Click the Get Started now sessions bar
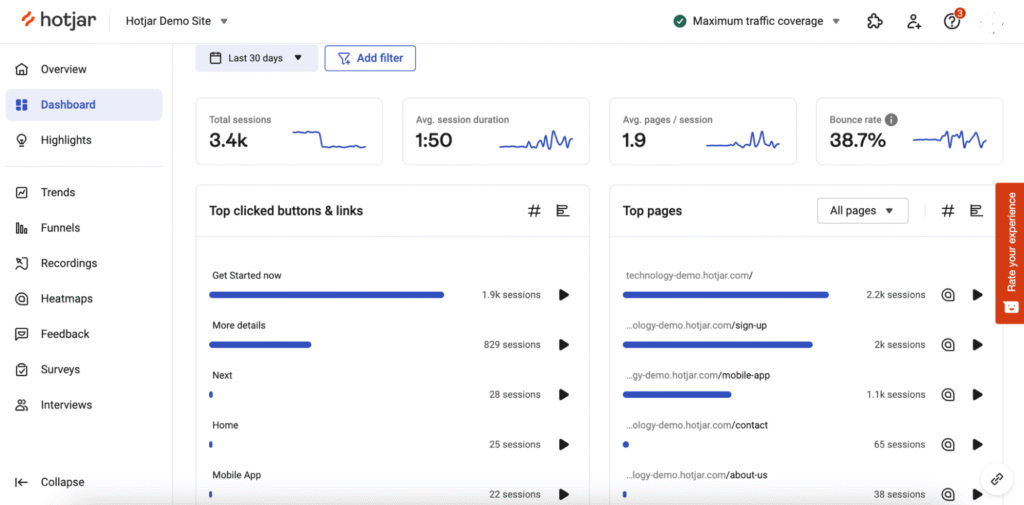Screen dimensions: 1024x505 (x=326, y=295)
